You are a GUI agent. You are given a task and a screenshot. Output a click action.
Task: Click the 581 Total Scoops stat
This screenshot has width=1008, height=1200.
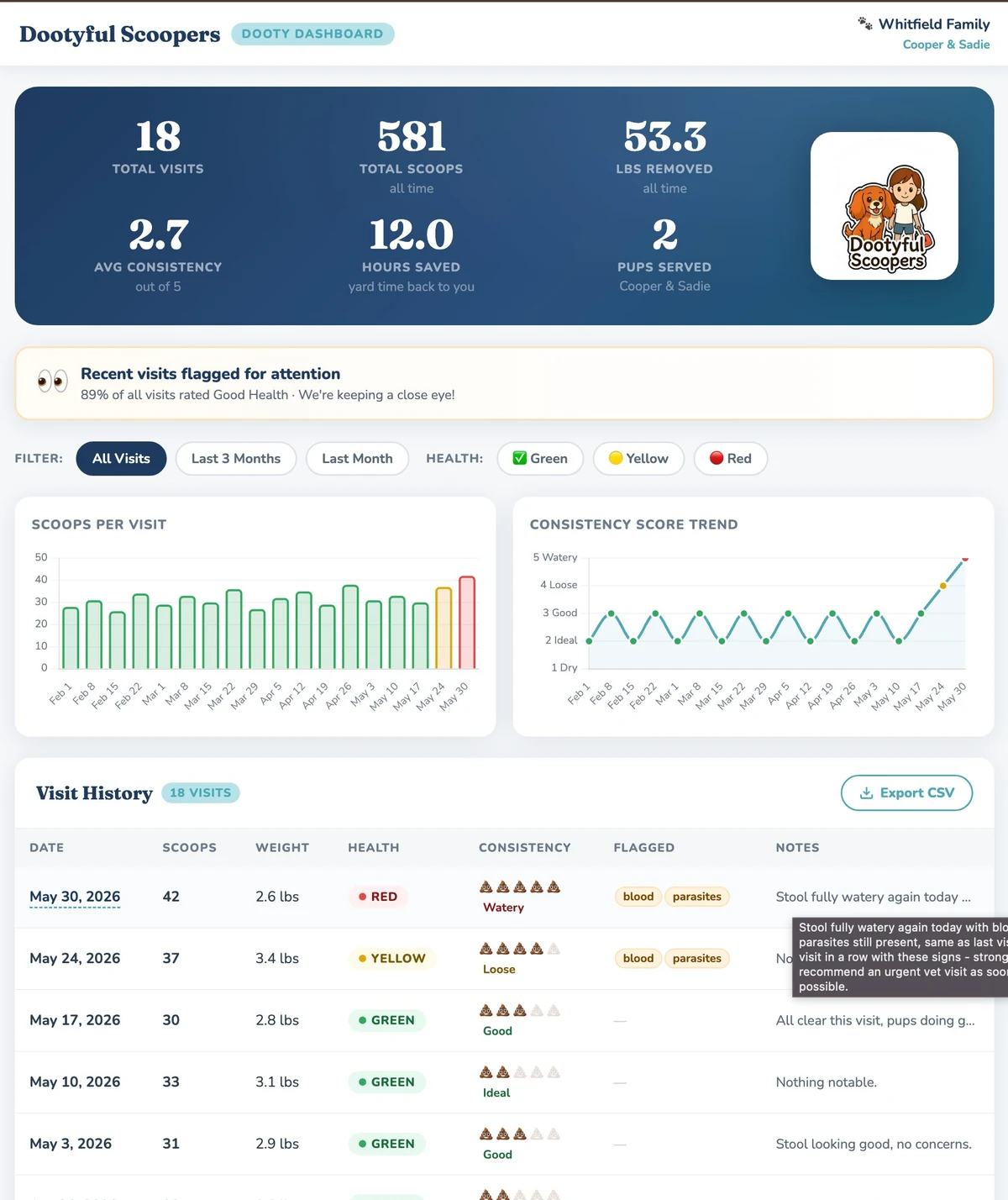pyautogui.click(x=412, y=156)
